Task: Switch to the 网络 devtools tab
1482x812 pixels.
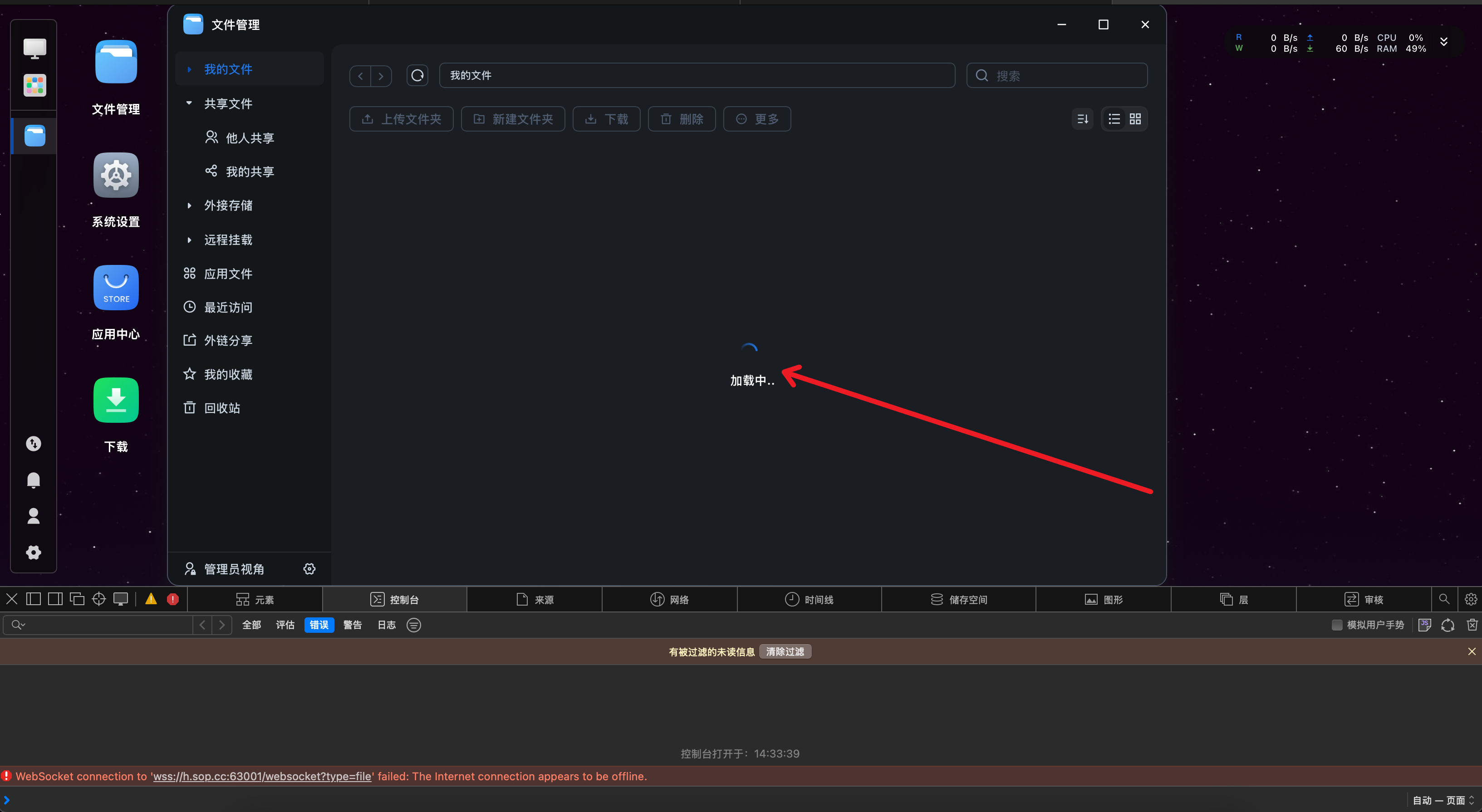Action: click(670, 599)
